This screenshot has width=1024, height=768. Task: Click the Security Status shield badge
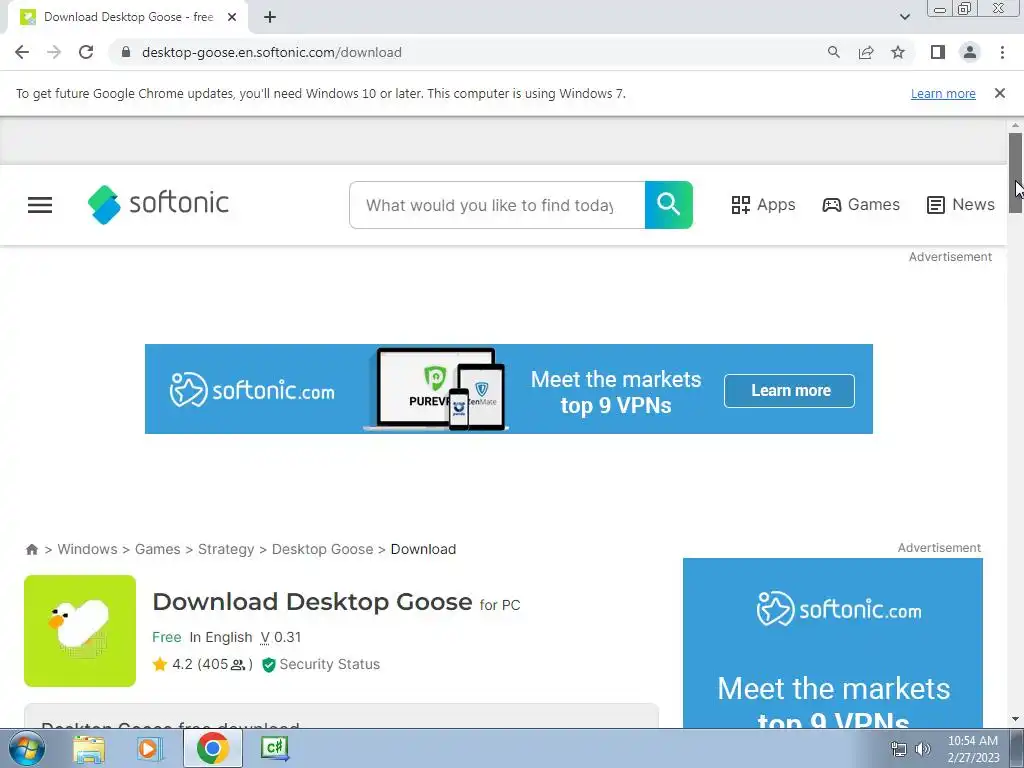pos(321,664)
